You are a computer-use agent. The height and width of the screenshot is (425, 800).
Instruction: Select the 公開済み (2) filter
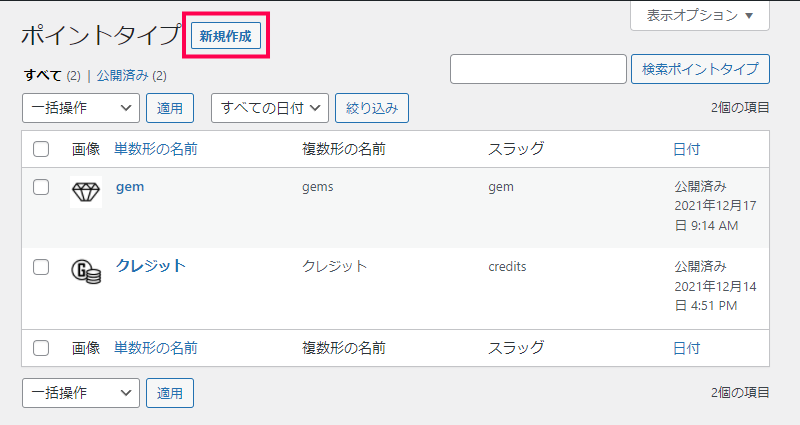pyautogui.click(x=132, y=76)
